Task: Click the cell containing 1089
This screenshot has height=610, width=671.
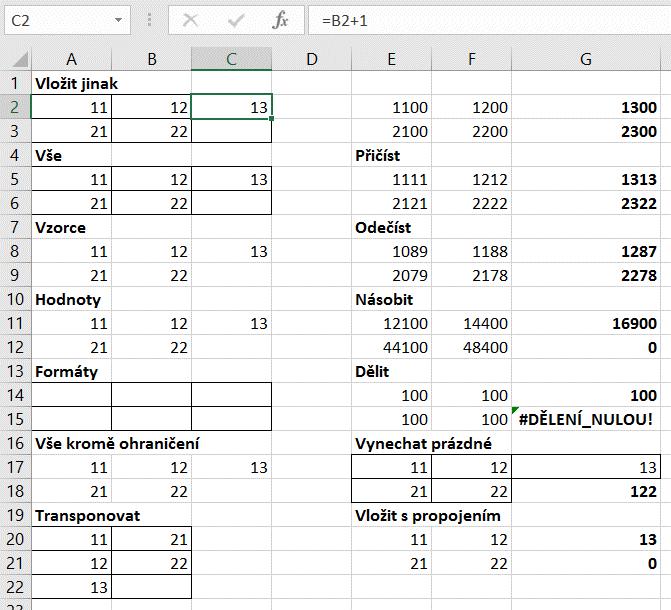Action: (x=392, y=251)
